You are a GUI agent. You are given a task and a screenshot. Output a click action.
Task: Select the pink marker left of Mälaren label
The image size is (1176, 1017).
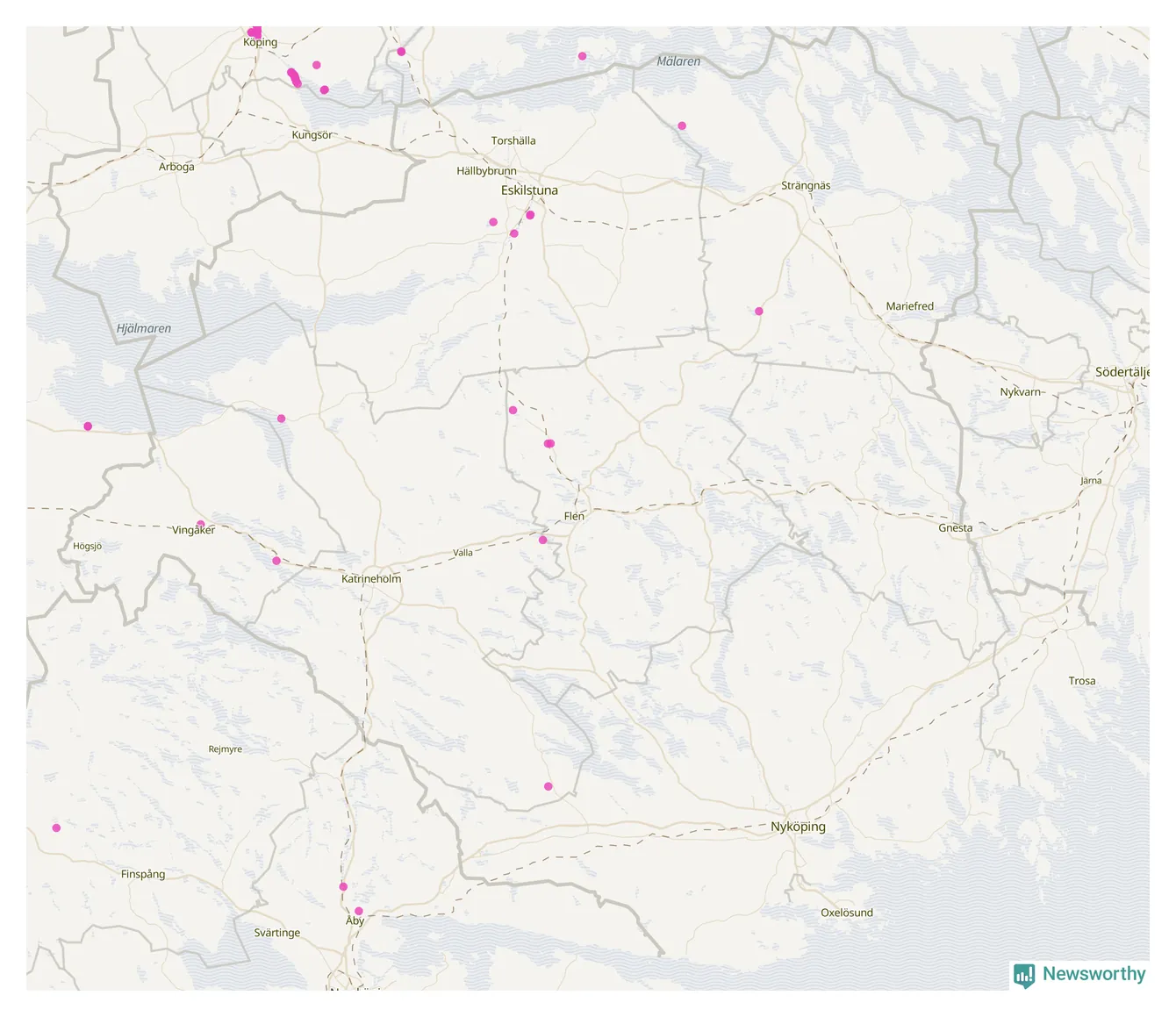(583, 56)
